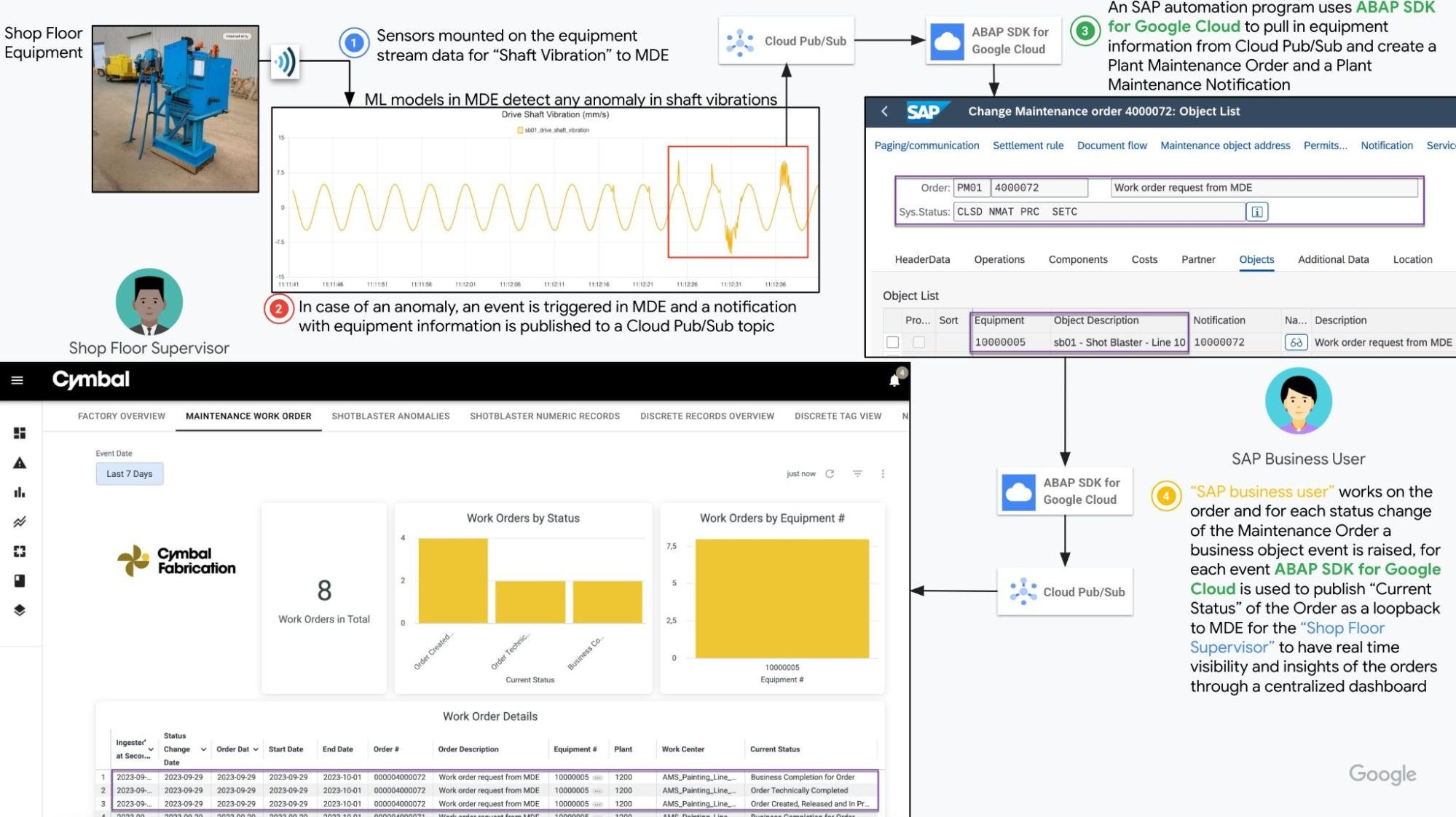Image resolution: width=1456 pixels, height=817 pixels.
Task: Open the Discrete Tag View tab
Action: (x=838, y=417)
